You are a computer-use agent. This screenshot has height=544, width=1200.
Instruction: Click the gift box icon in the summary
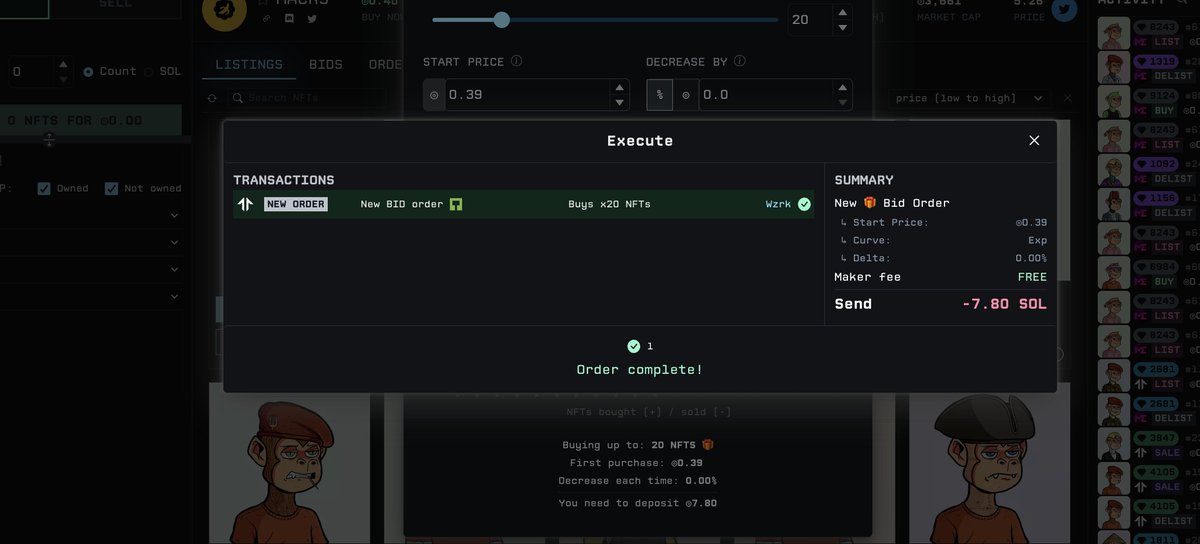[x=870, y=203]
